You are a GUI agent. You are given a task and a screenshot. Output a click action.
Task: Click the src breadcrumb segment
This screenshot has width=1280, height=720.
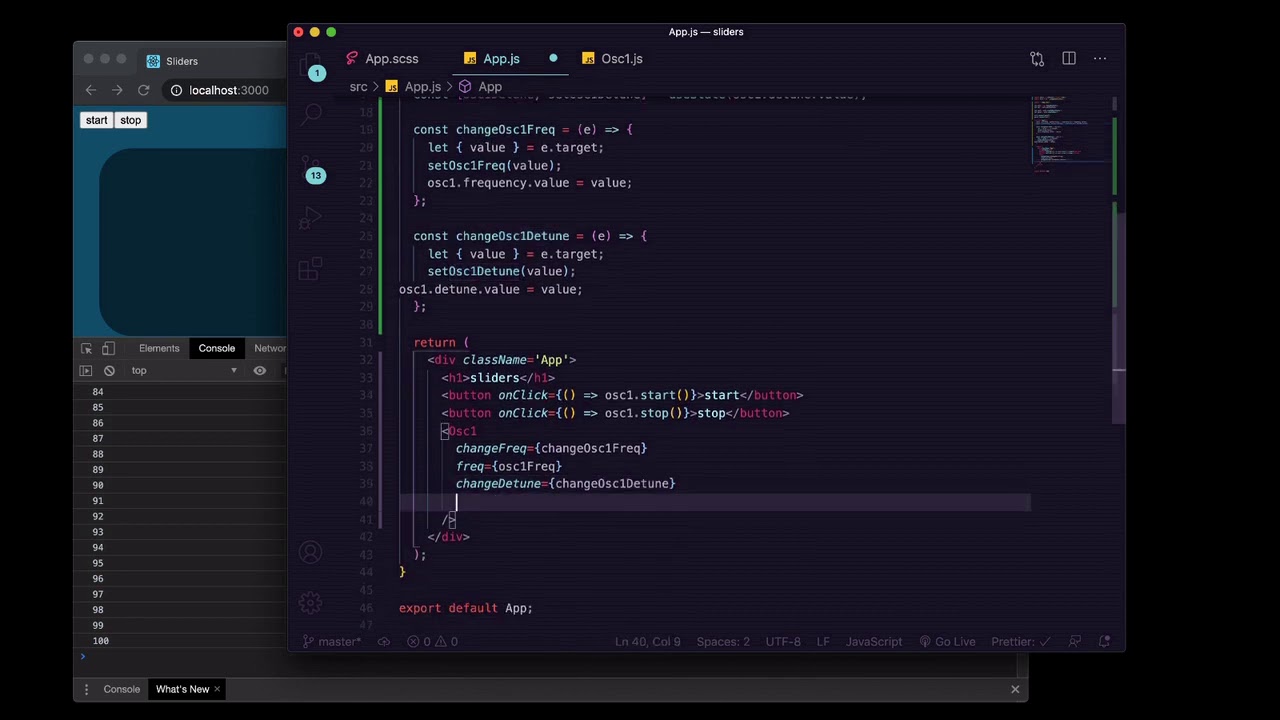point(358,87)
